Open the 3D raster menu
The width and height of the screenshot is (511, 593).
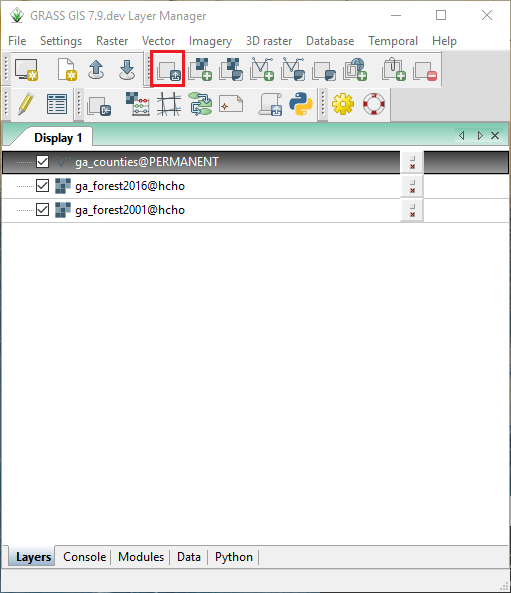269,41
